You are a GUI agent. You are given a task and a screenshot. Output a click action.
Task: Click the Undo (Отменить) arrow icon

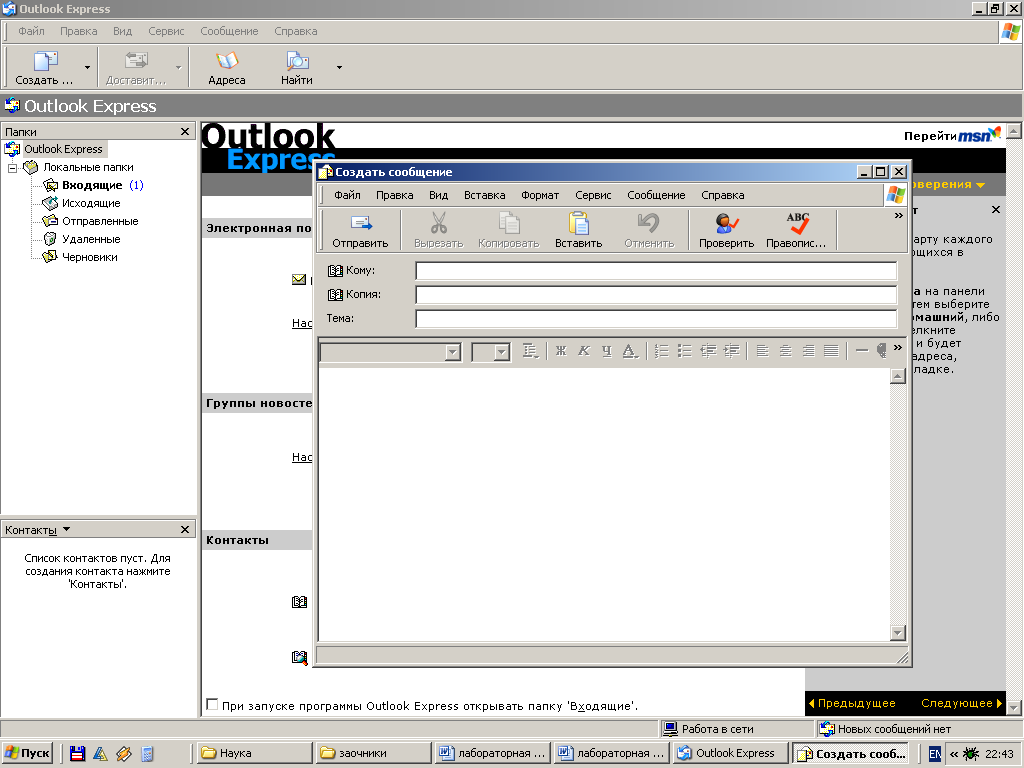coord(648,223)
